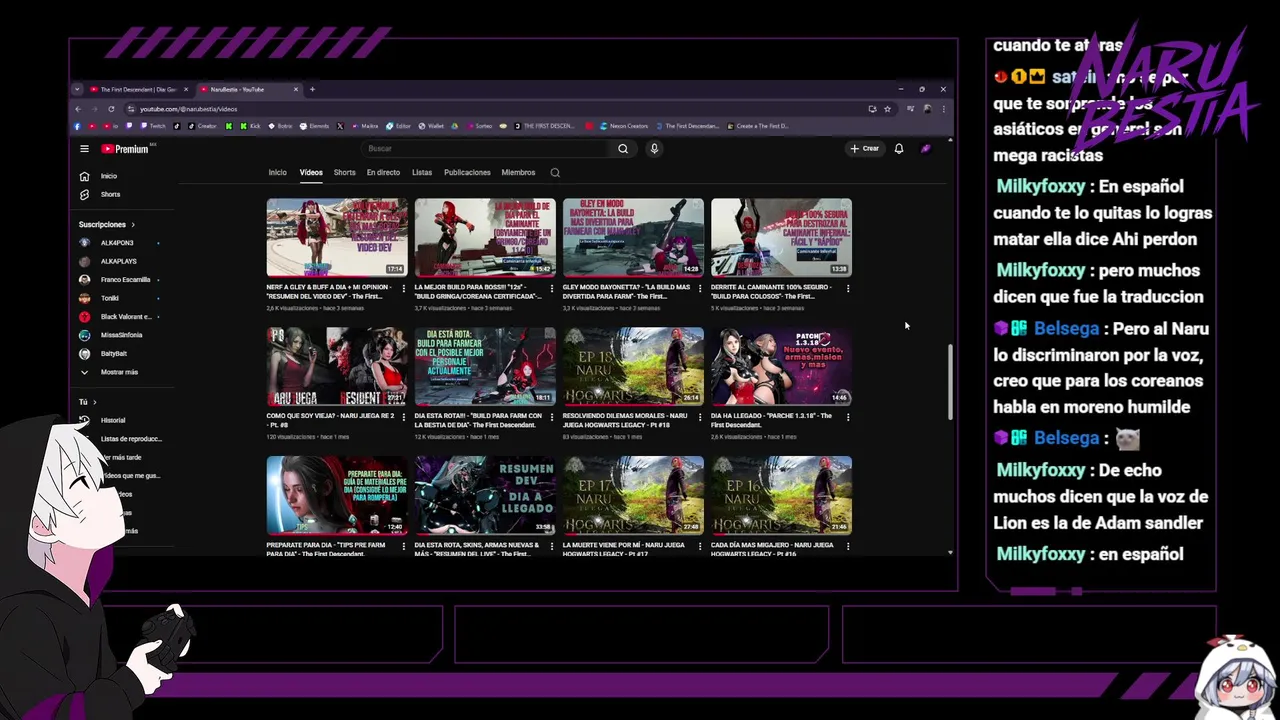
Task: Open options for DERRITE AL CAMINANTE video
Action: 848,288
